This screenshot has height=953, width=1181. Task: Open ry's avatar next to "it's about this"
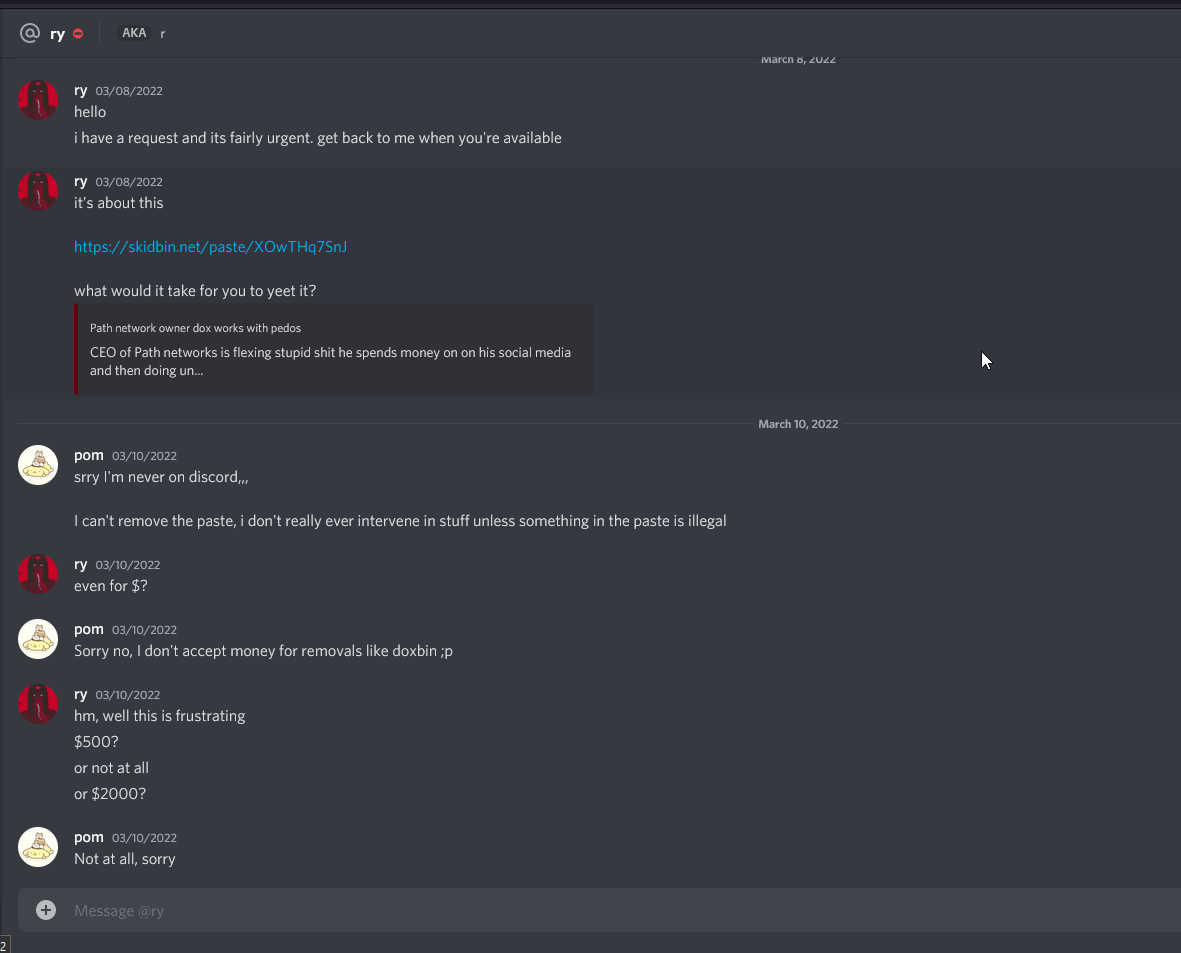pyautogui.click(x=38, y=191)
